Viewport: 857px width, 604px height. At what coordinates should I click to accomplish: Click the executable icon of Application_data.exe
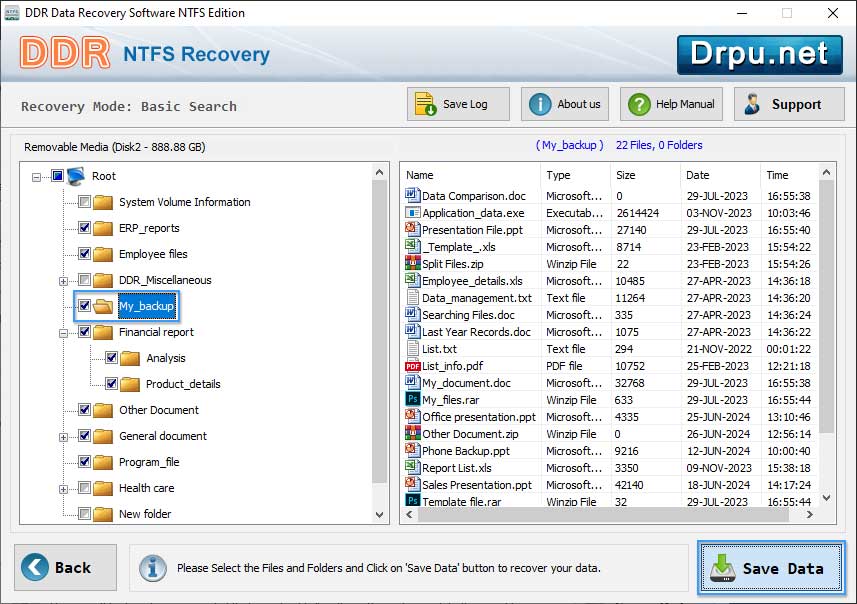pos(412,213)
